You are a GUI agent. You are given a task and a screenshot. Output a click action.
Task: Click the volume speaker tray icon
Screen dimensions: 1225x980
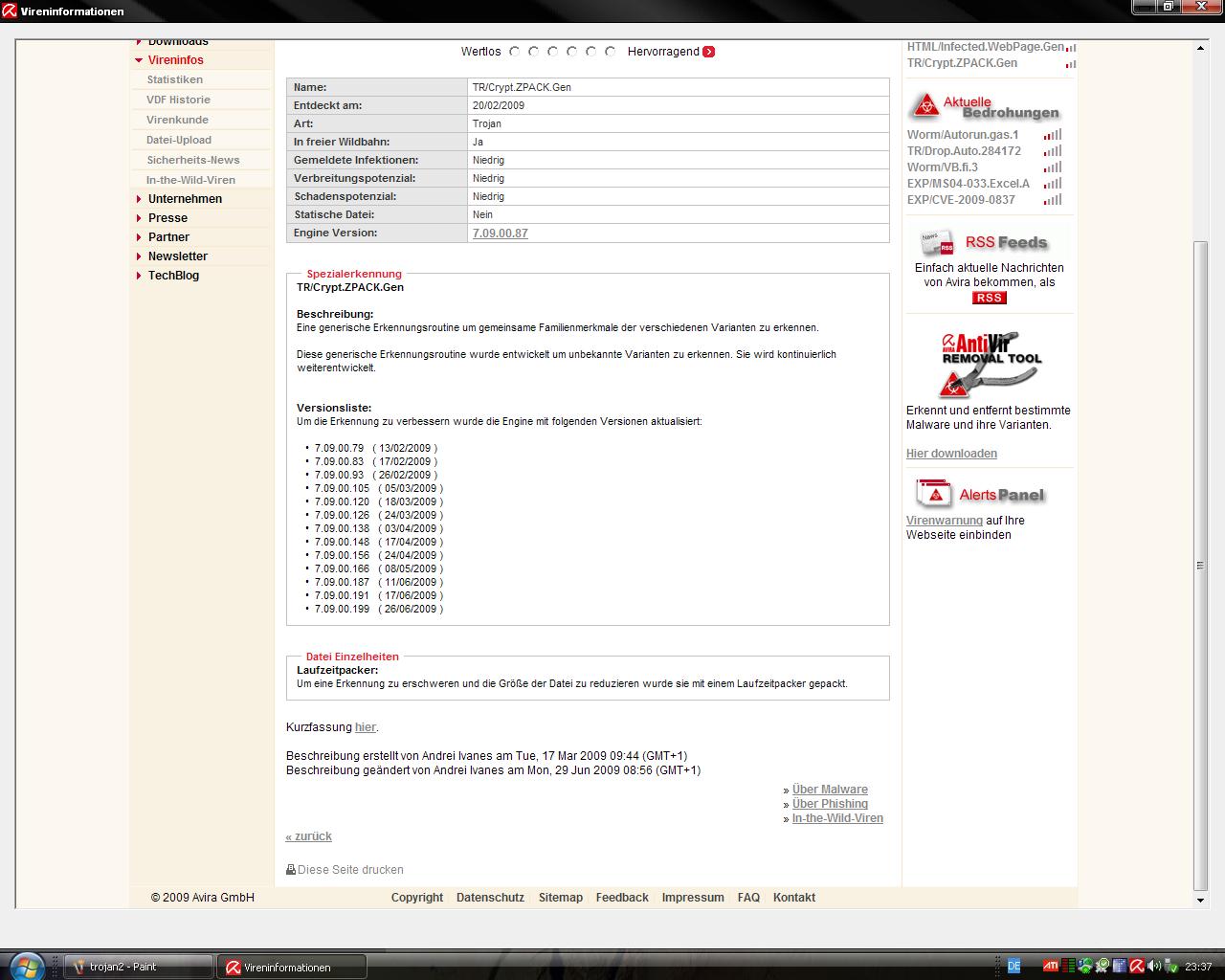pyautogui.click(x=1154, y=967)
